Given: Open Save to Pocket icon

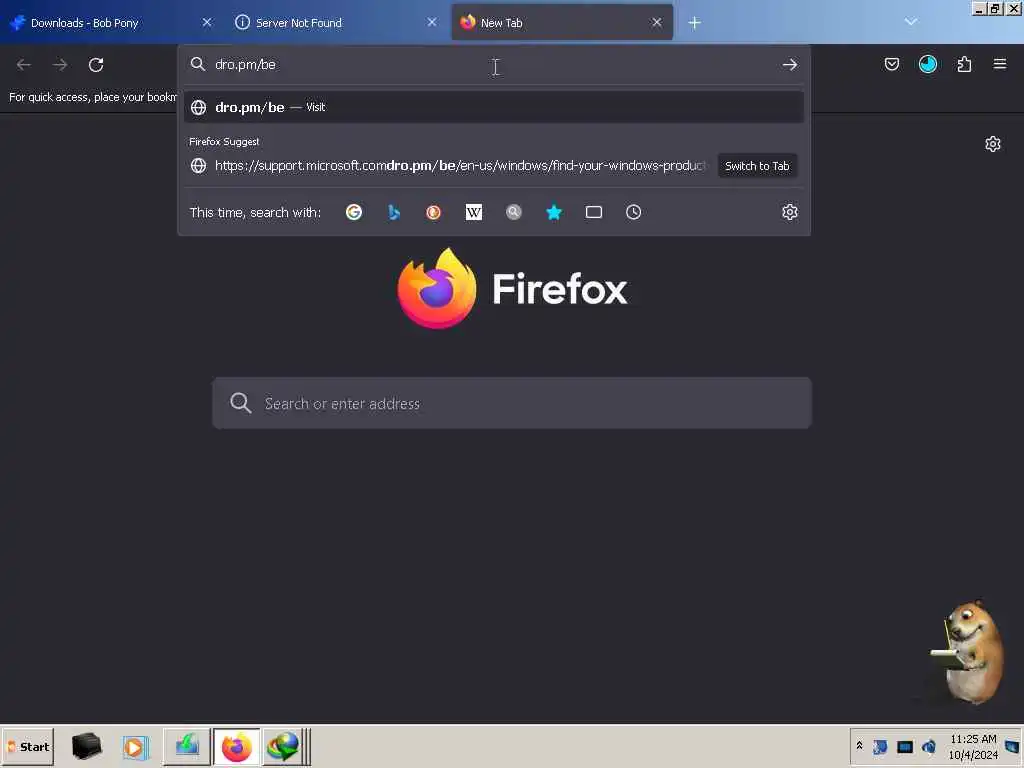Looking at the screenshot, I should (891, 64).
